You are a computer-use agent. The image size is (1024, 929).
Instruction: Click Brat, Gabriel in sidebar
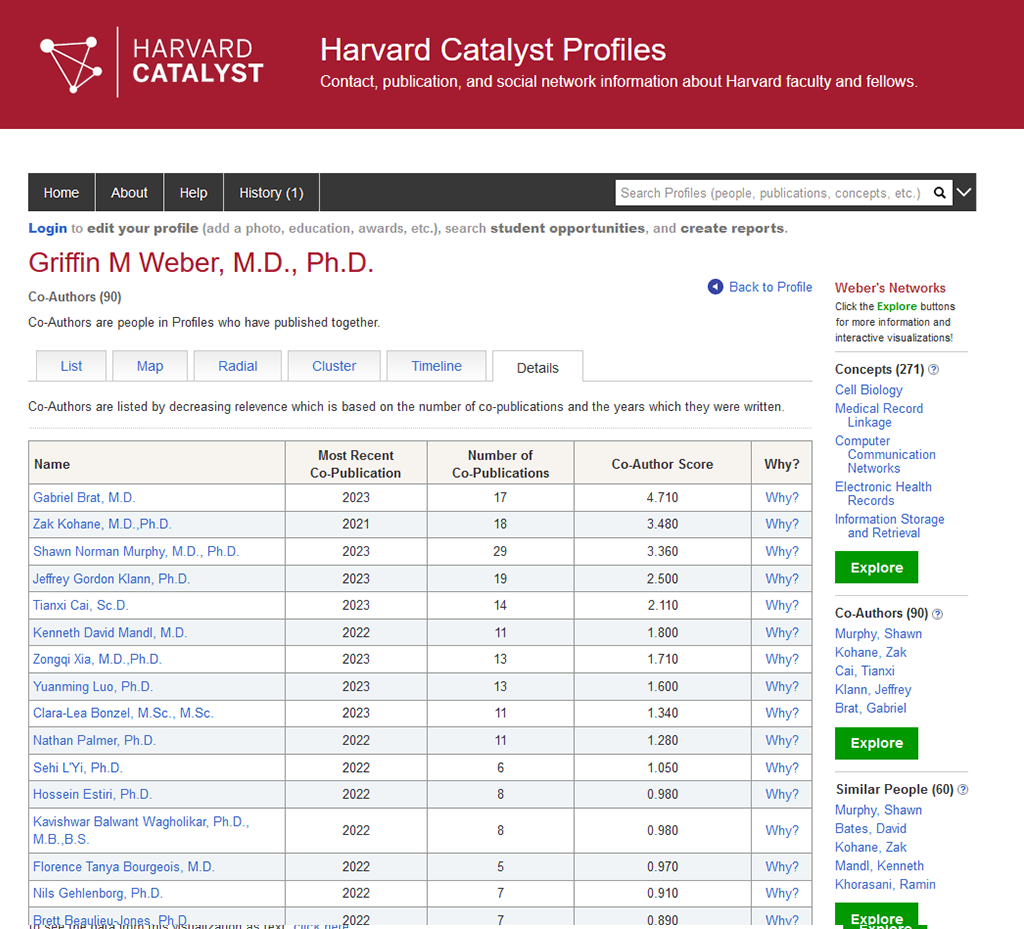(x=871, y=708)
